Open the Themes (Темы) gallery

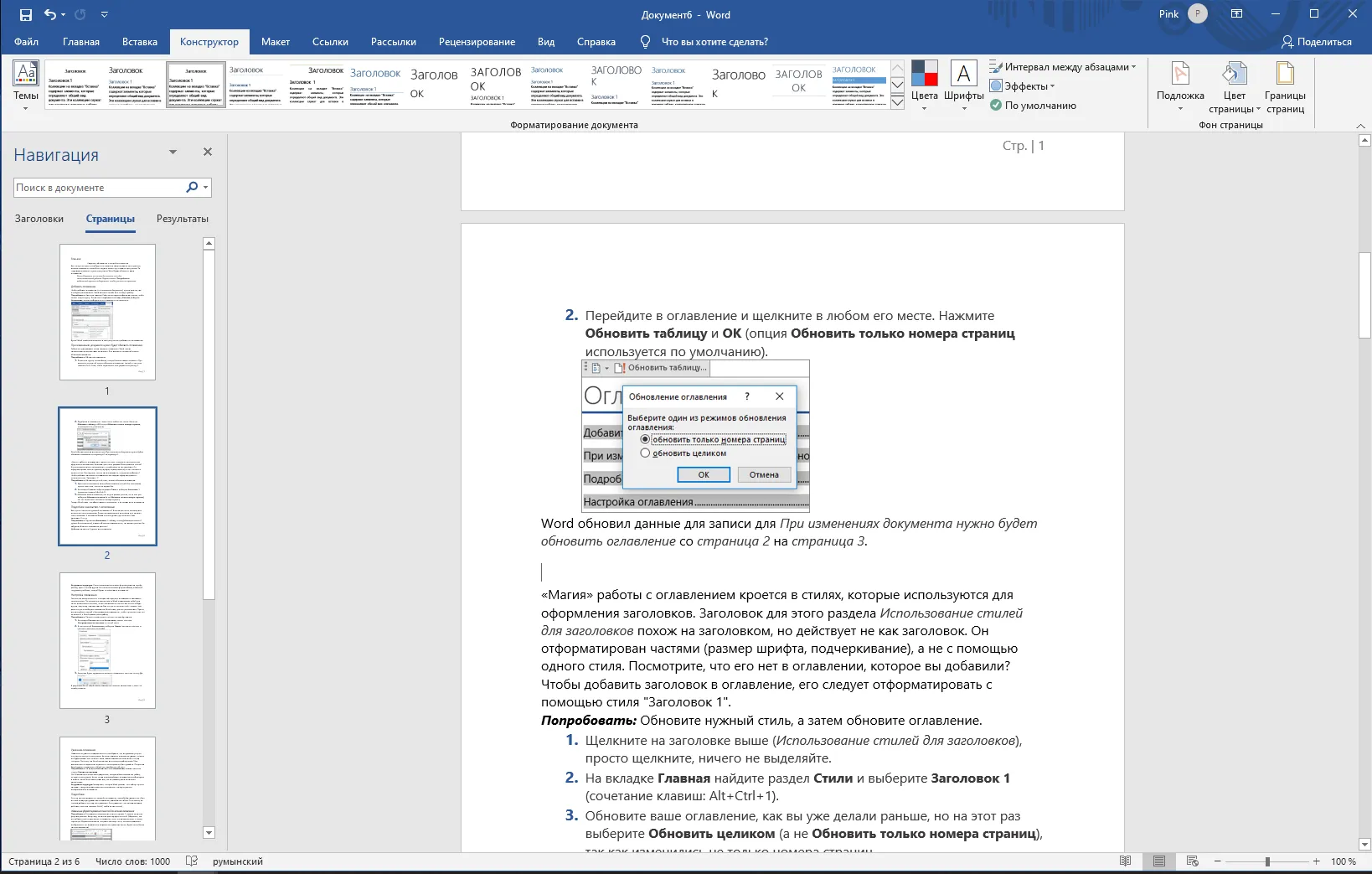click(x=26, y=84)
